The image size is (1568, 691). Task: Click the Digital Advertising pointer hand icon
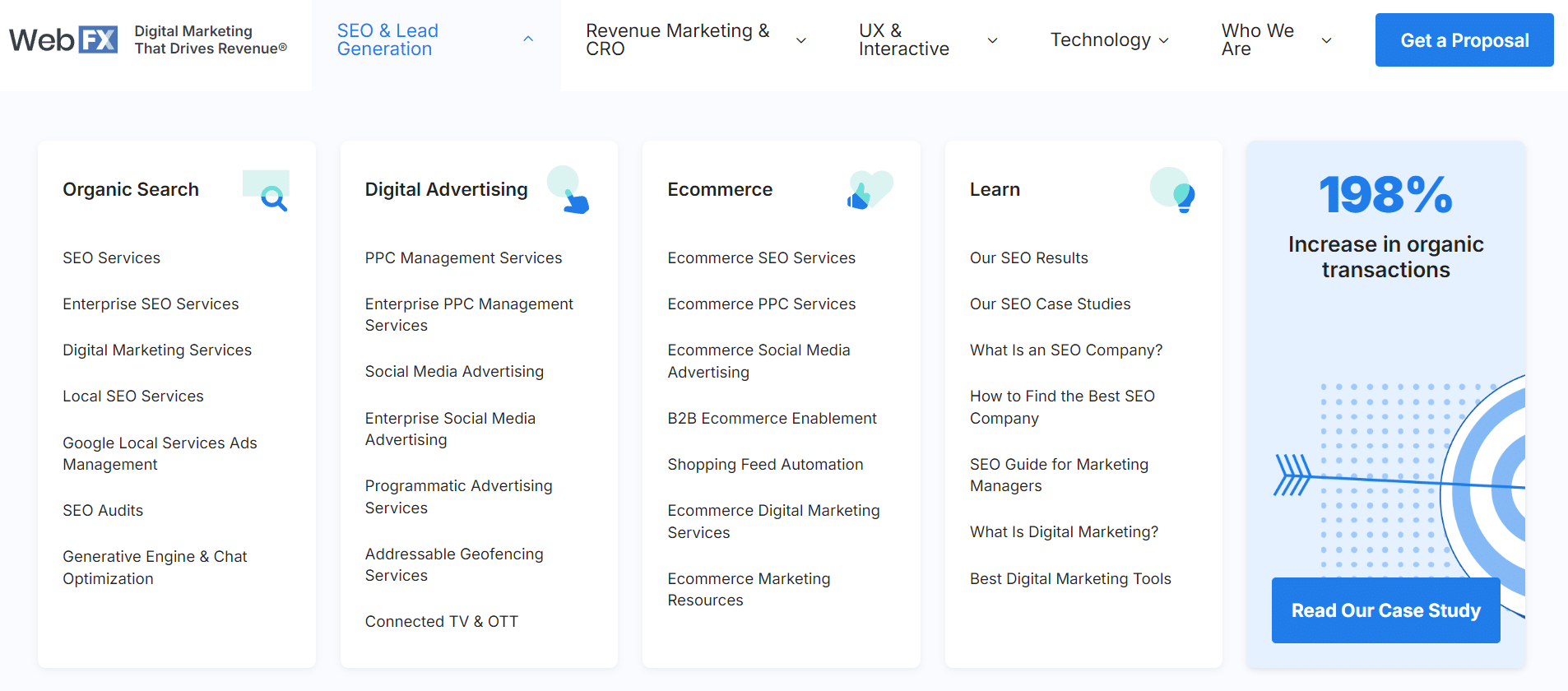tap(568, 190)
